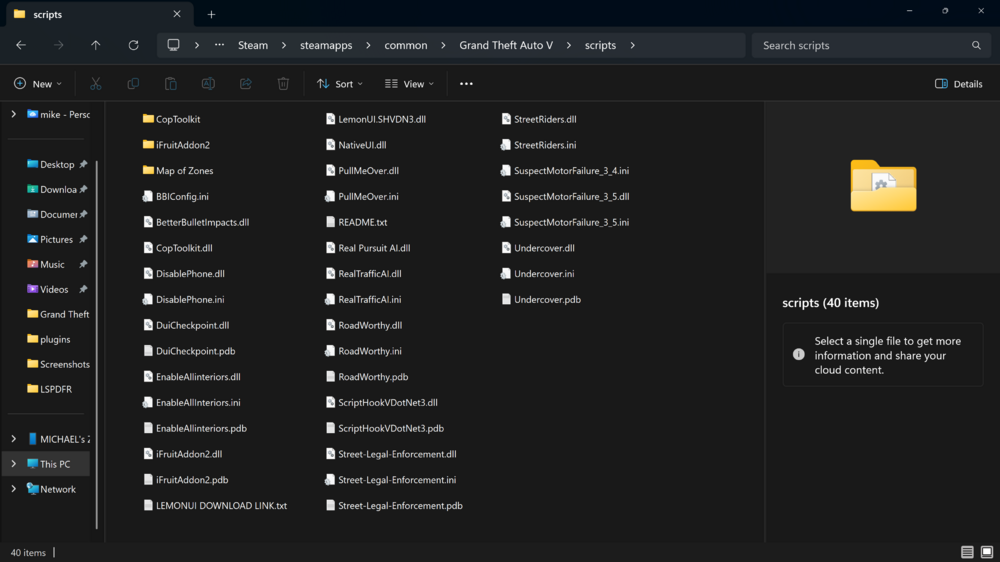This screenshot has height=562, width=1000.
Task: Open the See more options menu
Action: pos(466,84)
